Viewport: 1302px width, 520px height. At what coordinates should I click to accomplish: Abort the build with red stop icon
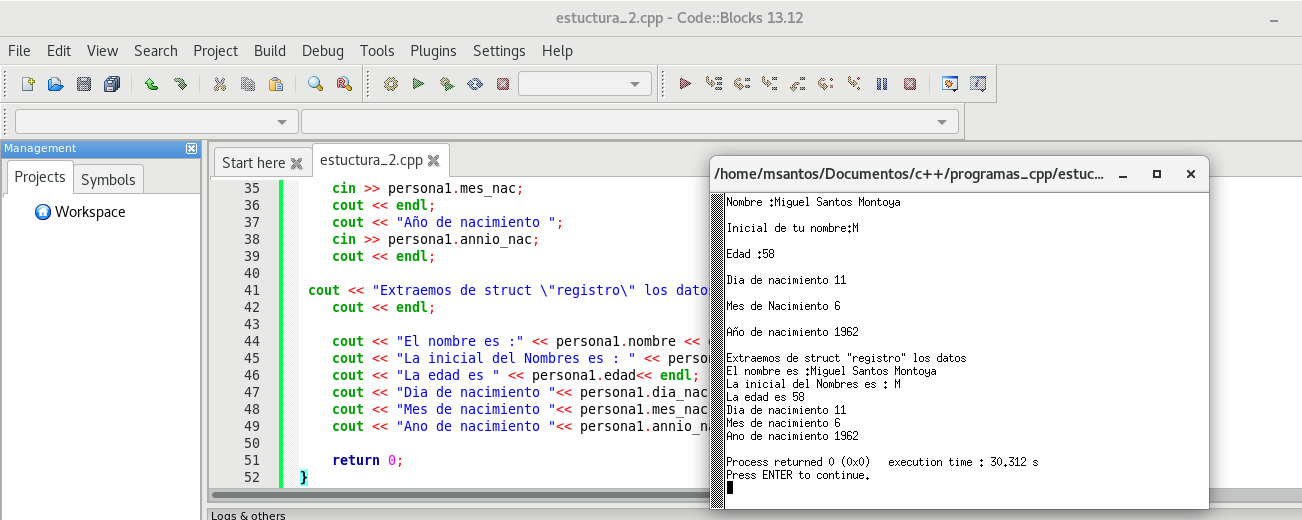503,84
